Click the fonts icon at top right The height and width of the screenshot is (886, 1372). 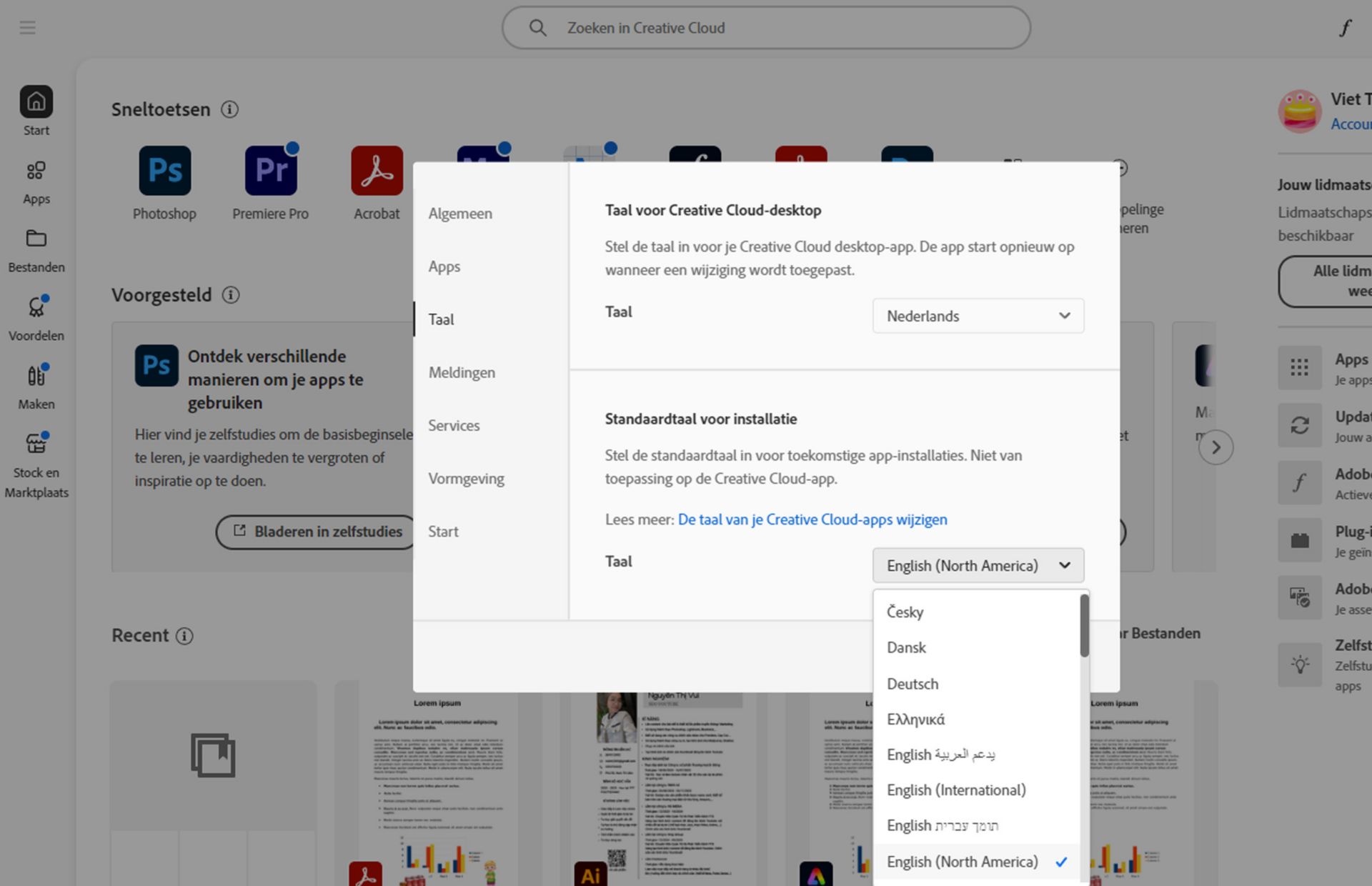[1345, 28]
